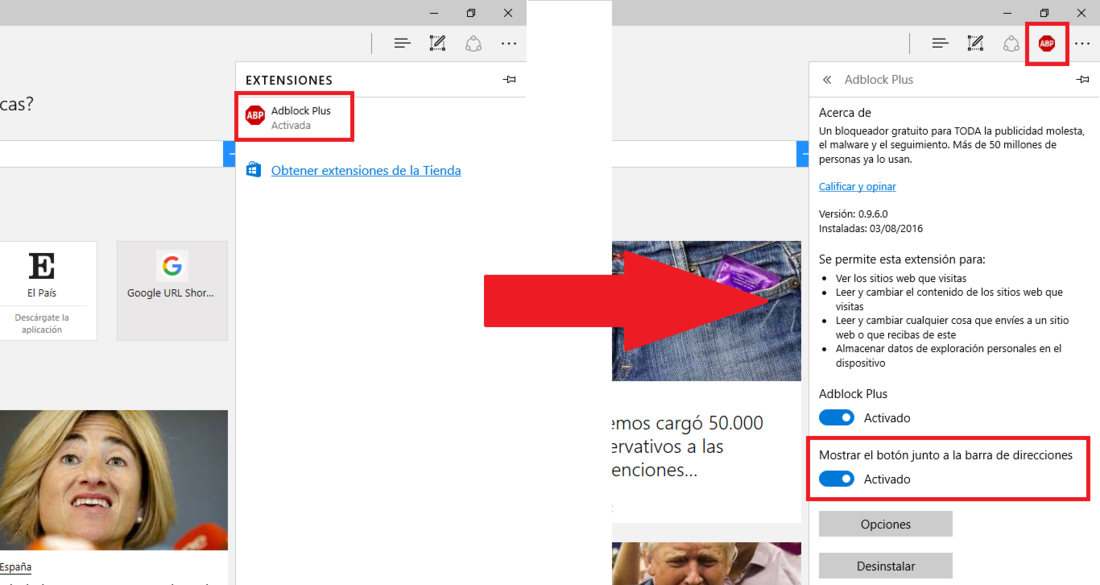Screen dimensions: 1100x585
Task: Click the Share icon in right window
Action: [1011, 43]
